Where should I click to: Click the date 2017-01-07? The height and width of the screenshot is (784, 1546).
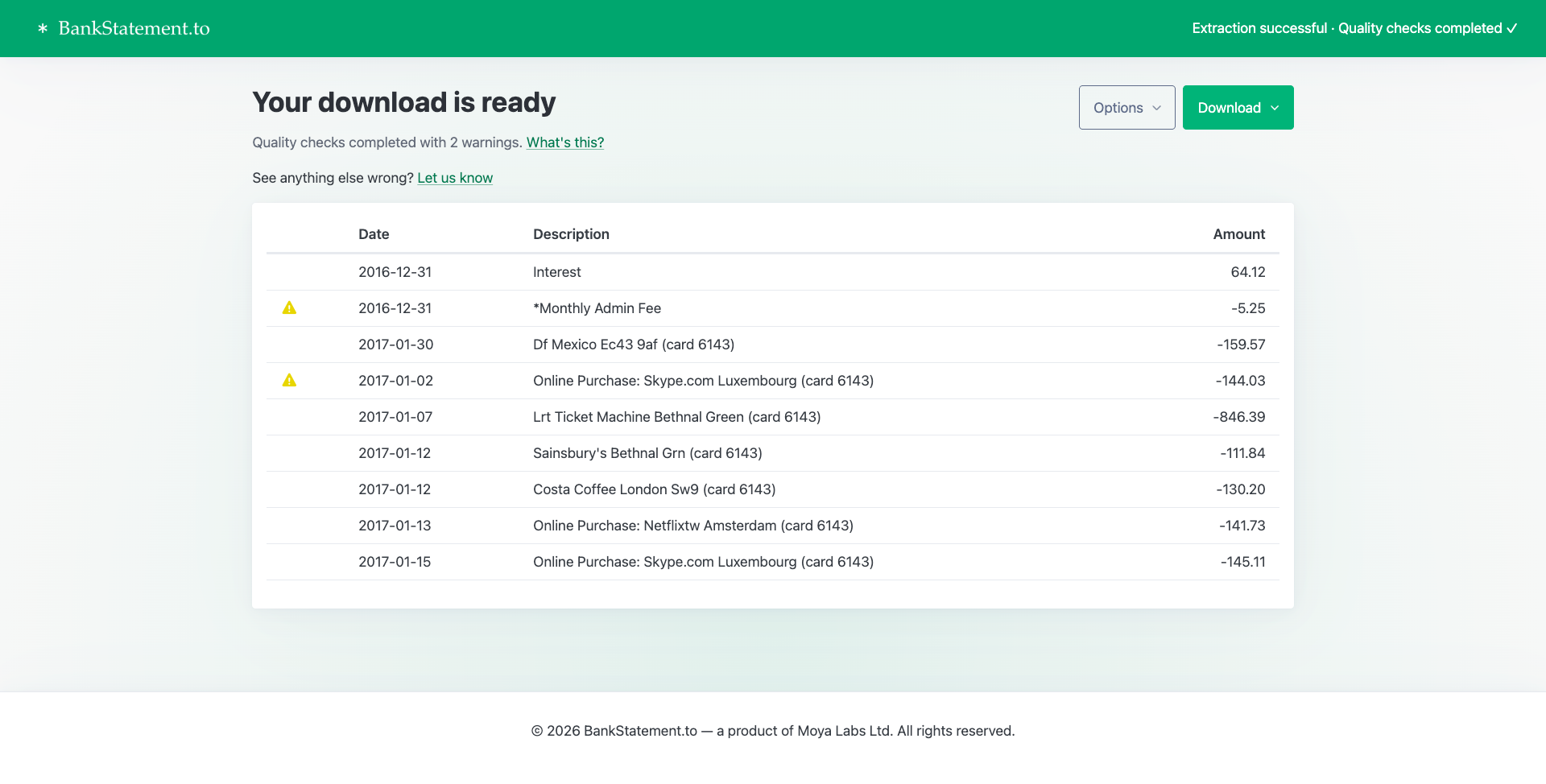click(395, 417)
